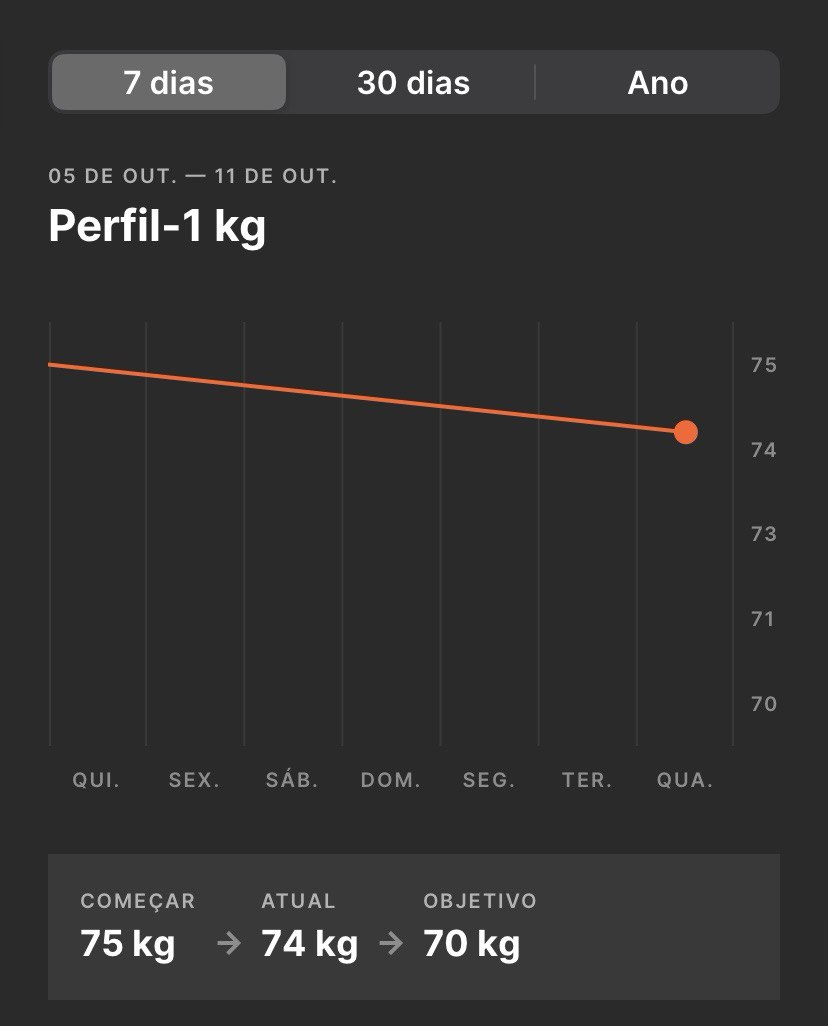Click the arrow between 75 kg and 74 kg
This screenshot has height=1026, width=828.
click(x=229, y=943)
